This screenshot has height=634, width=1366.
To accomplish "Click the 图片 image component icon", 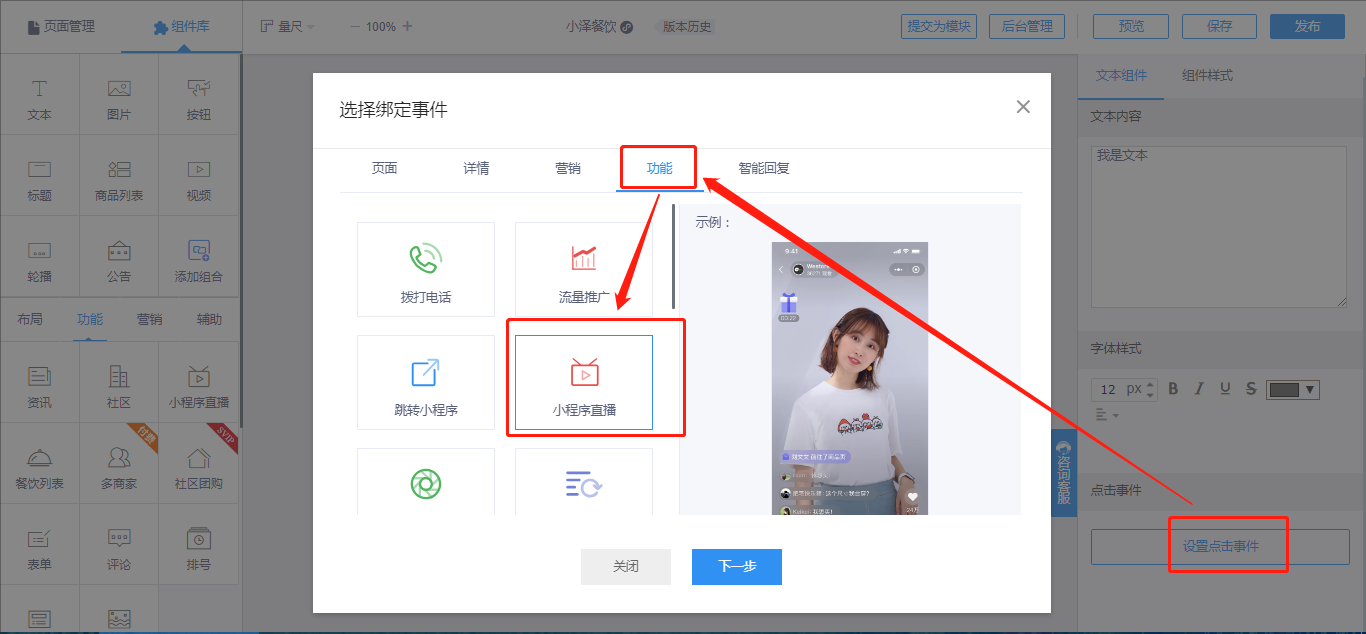I will tap(119, 98).
